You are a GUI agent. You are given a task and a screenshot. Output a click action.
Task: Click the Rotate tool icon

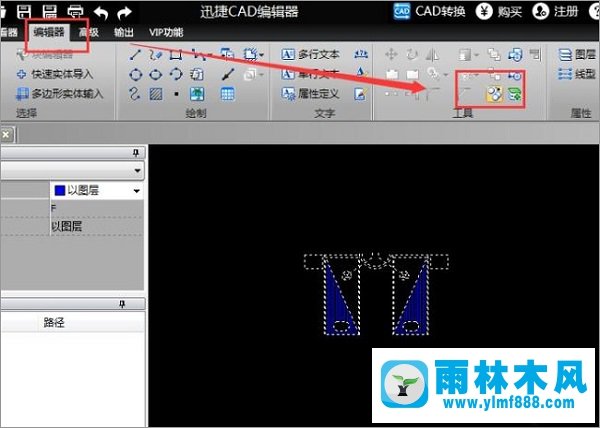tap(412, 55)
